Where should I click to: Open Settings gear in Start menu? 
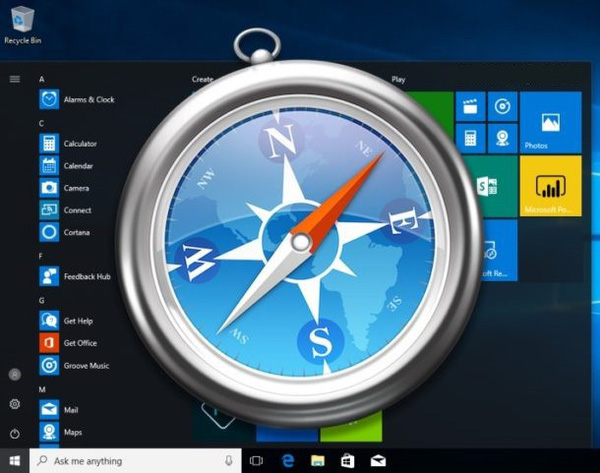pos(15,404)
